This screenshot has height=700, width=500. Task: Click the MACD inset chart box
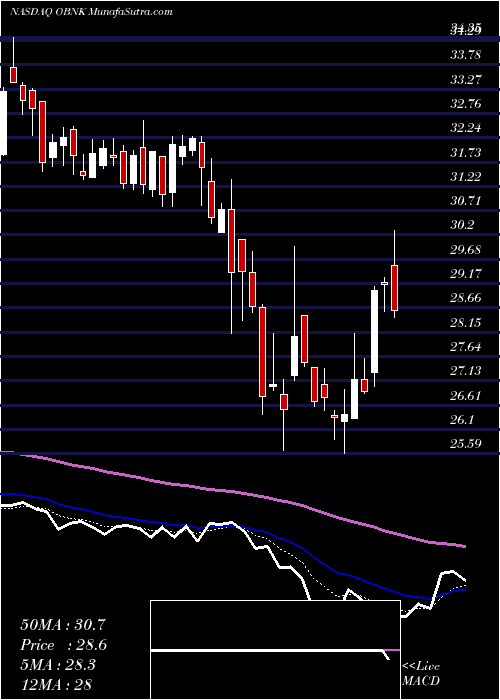click(x=275, y=650)
